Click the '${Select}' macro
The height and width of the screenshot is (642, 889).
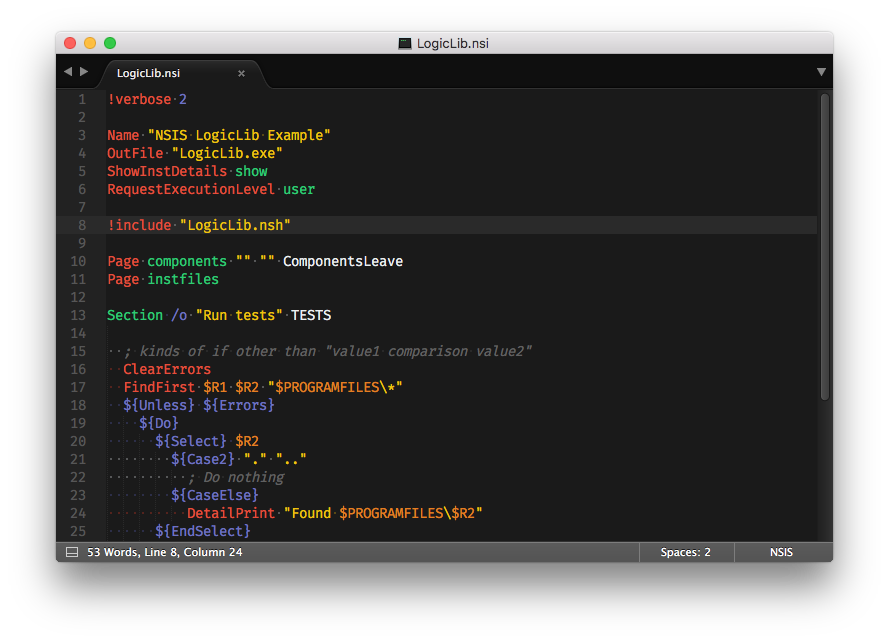tap(191, 441)
